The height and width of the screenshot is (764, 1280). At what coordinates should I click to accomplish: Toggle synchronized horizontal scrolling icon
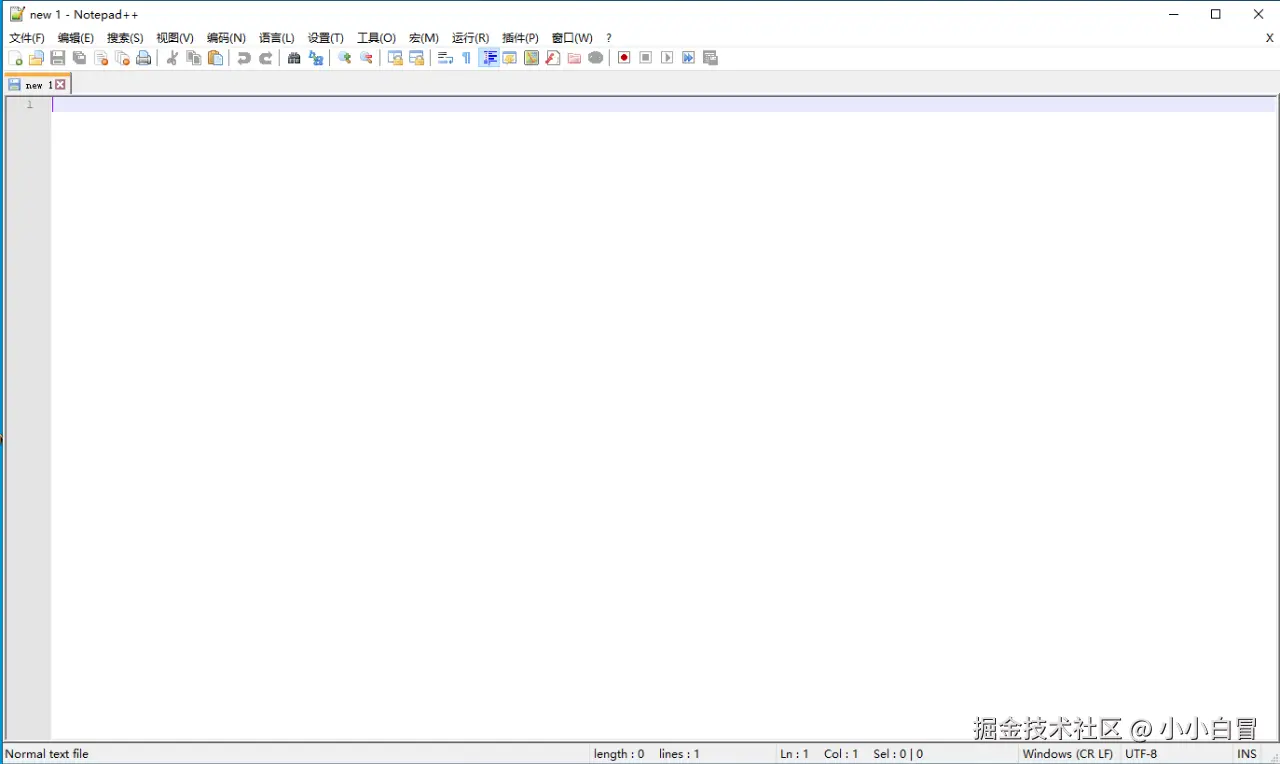[x=417, y=58]
